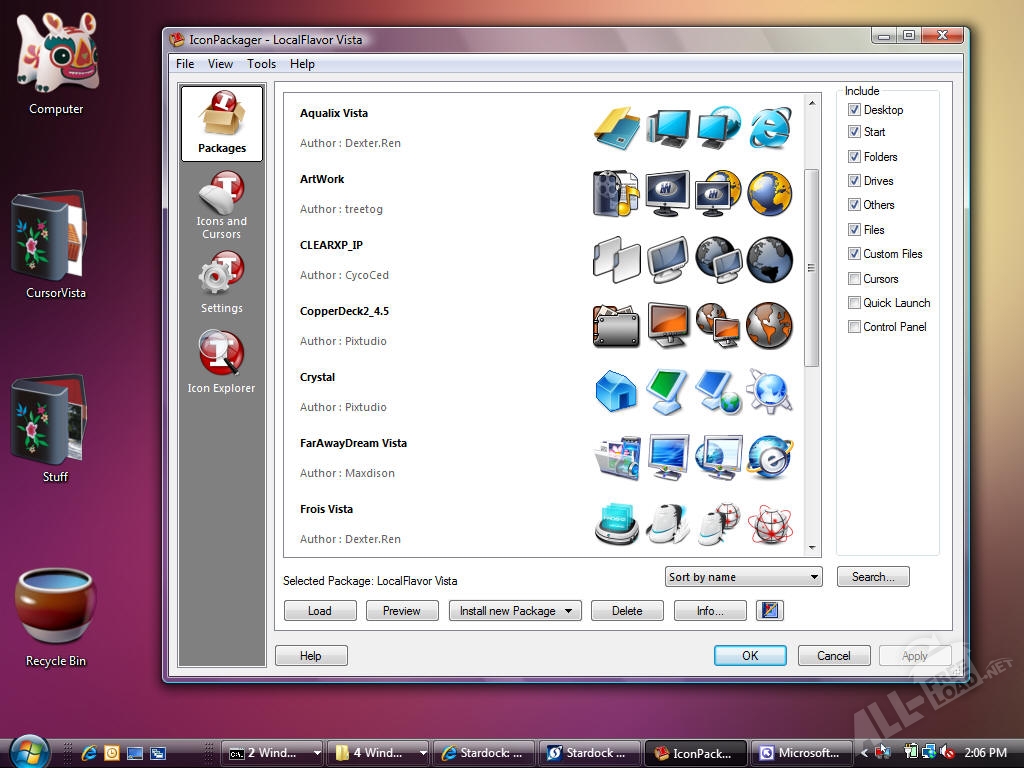Open Icons and Cursors section
1024x768 pixels.
point(221,205)
